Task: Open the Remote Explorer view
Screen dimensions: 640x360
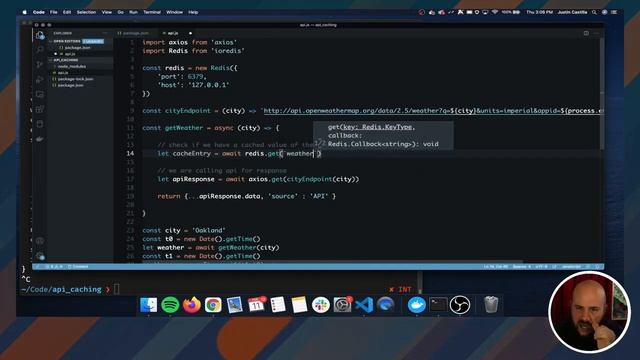Action: (x=40, y=94)
